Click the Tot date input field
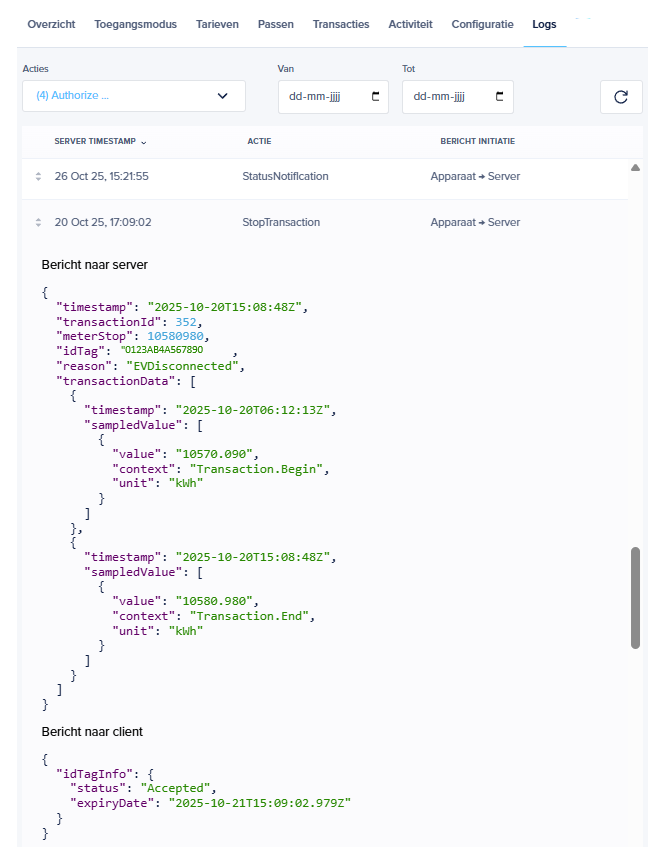 449,97
